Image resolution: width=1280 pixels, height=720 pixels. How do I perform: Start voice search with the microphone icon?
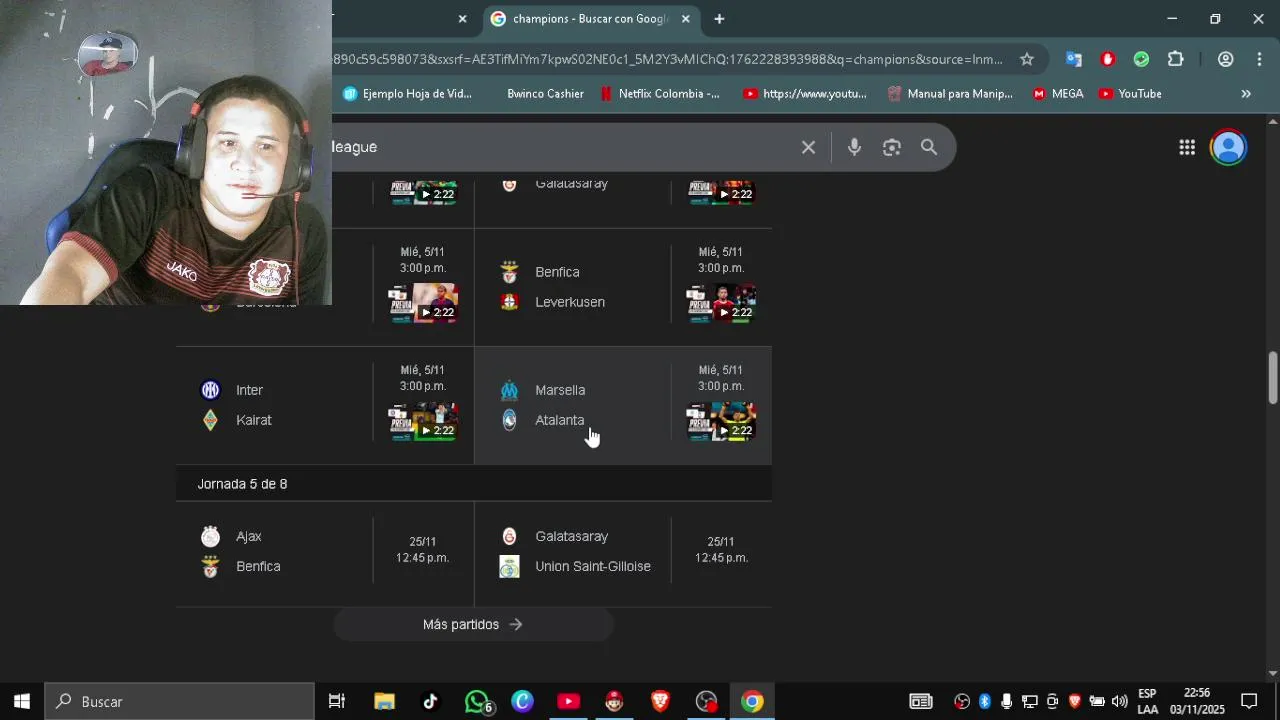click(854, 147)
